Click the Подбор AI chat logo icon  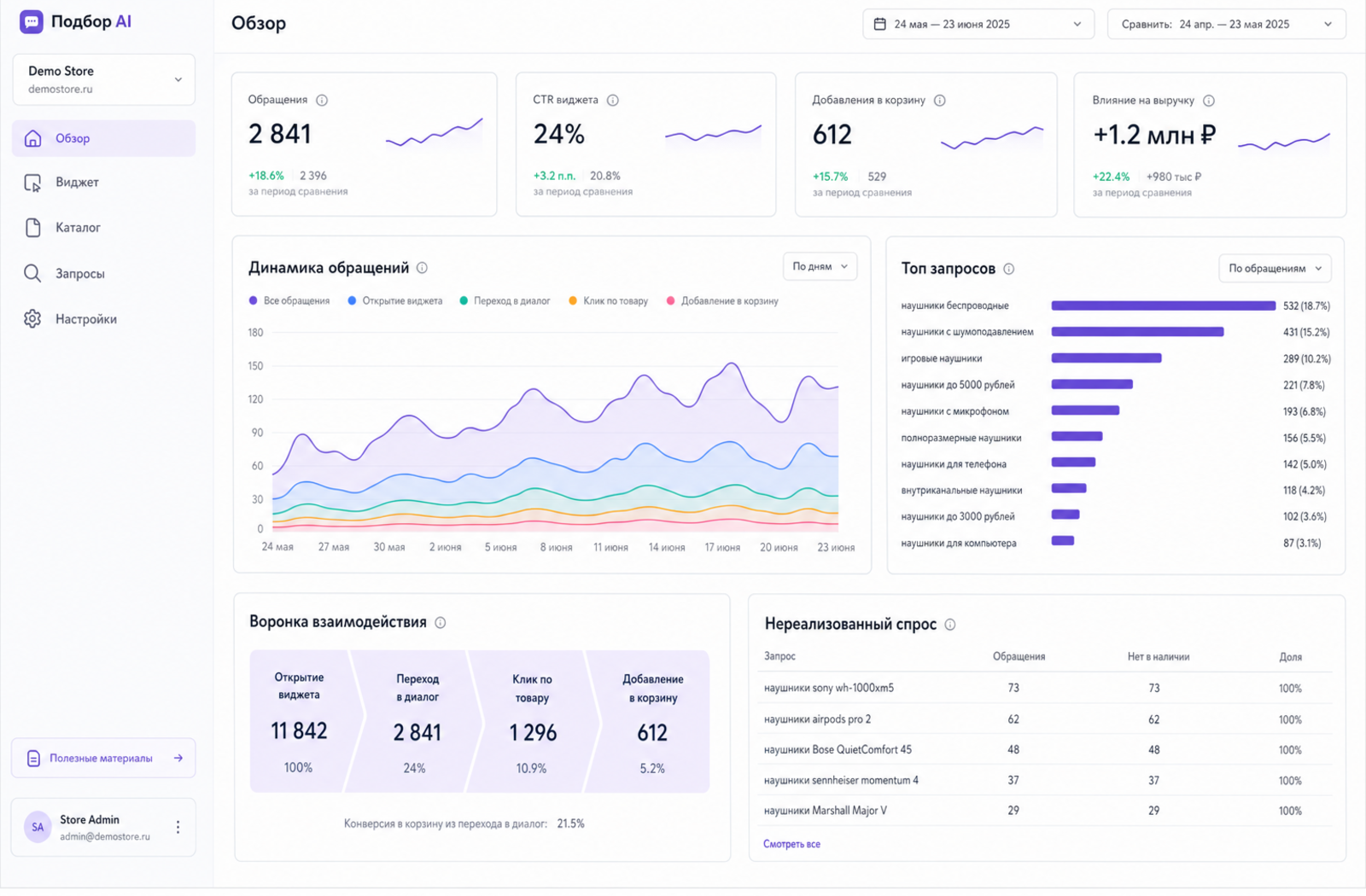[32, 21]
